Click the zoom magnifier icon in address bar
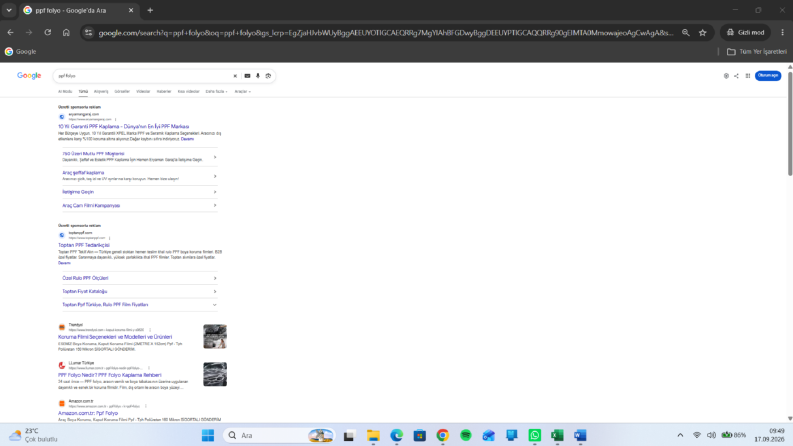 [x=685, y=32]
